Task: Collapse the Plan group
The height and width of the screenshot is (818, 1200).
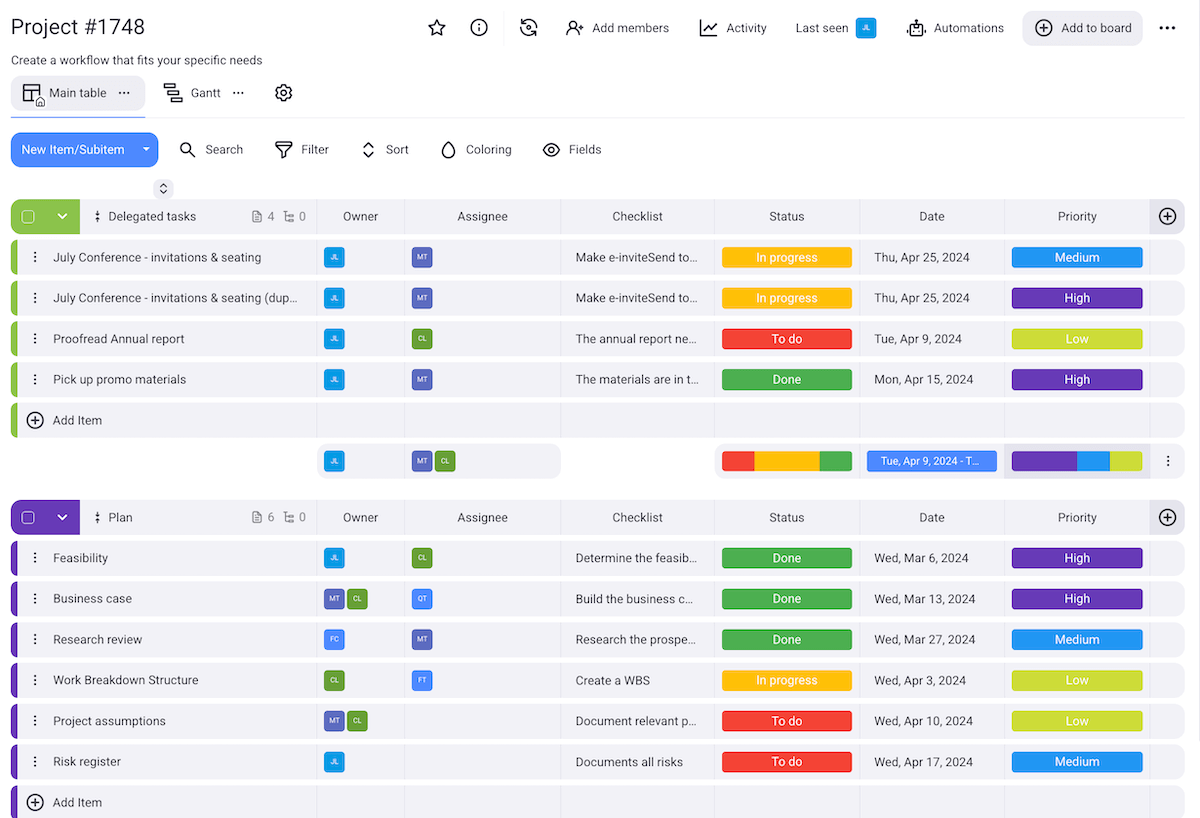Action: [62, 517]
